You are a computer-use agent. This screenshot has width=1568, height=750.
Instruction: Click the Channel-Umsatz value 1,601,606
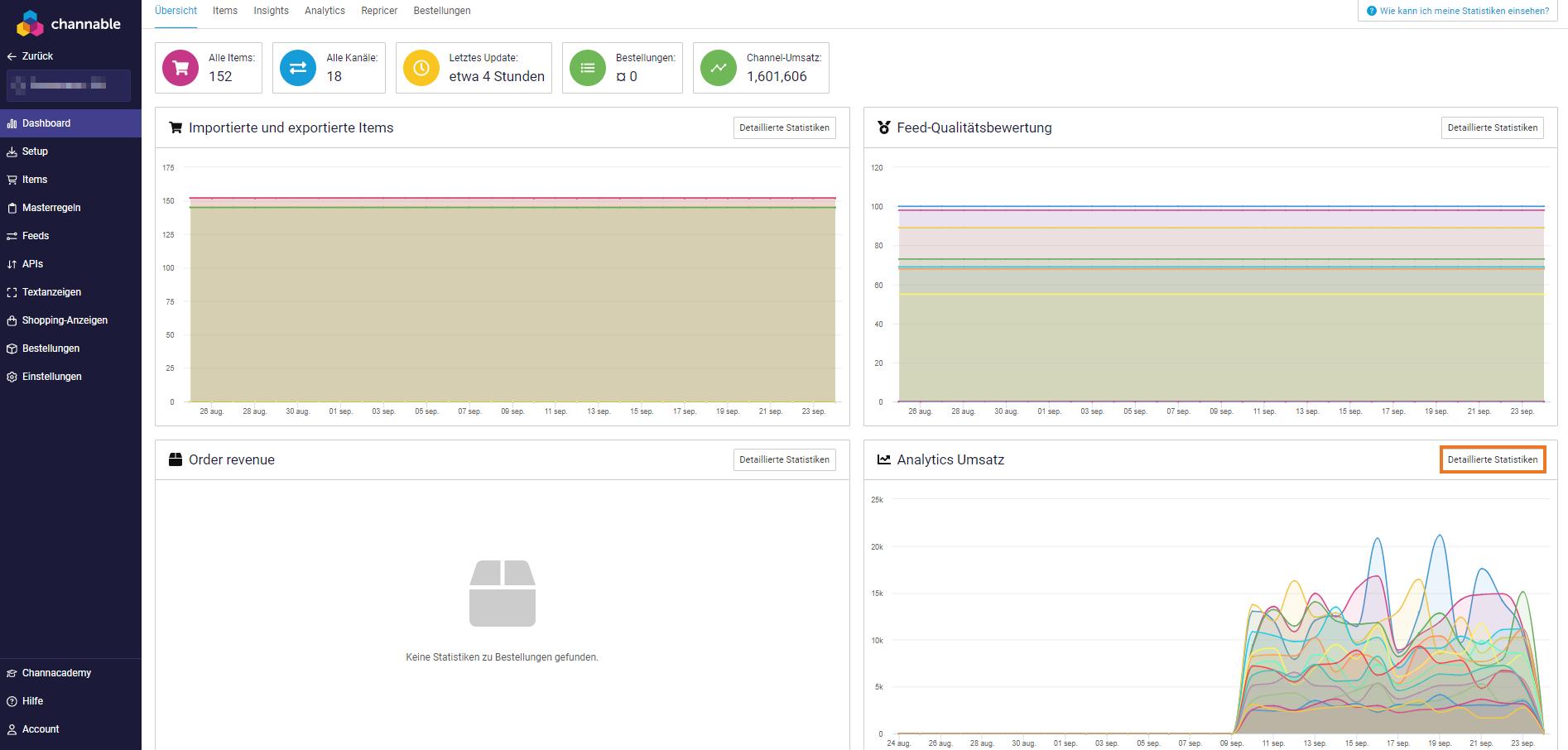[777, 76]
